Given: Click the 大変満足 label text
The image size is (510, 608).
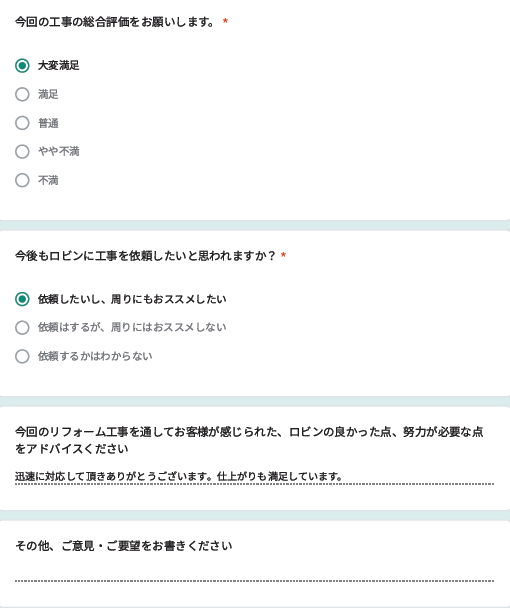Looking at the screenshot, I should tap(59, 66).
